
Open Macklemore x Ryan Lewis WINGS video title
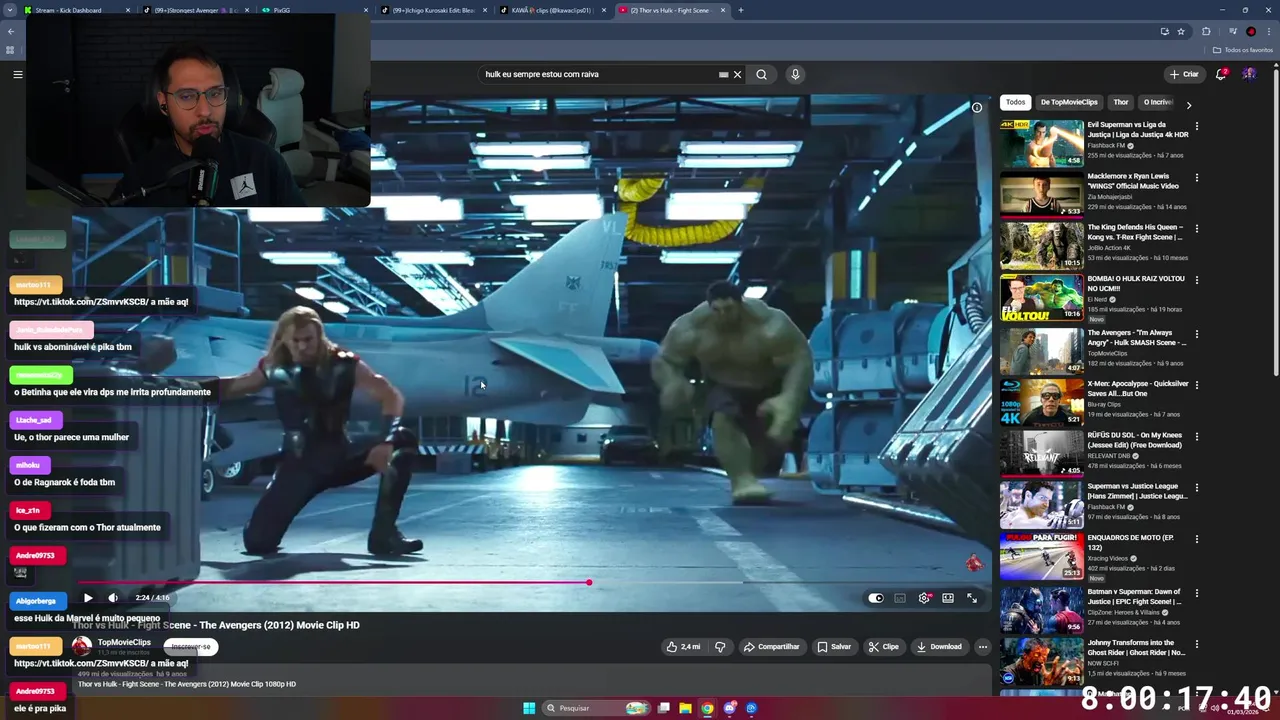1133,181
